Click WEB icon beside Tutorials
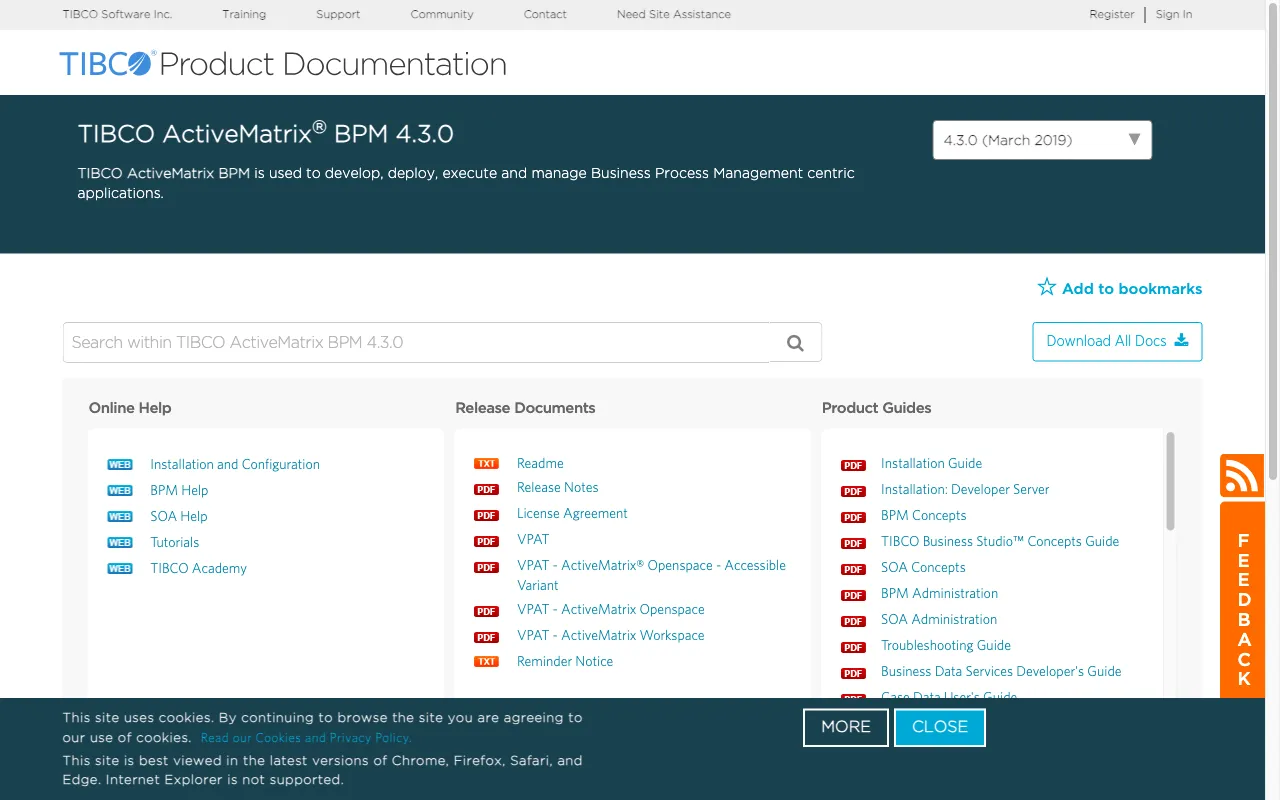This screenshot has height=800, width=1280. (120, 543)
